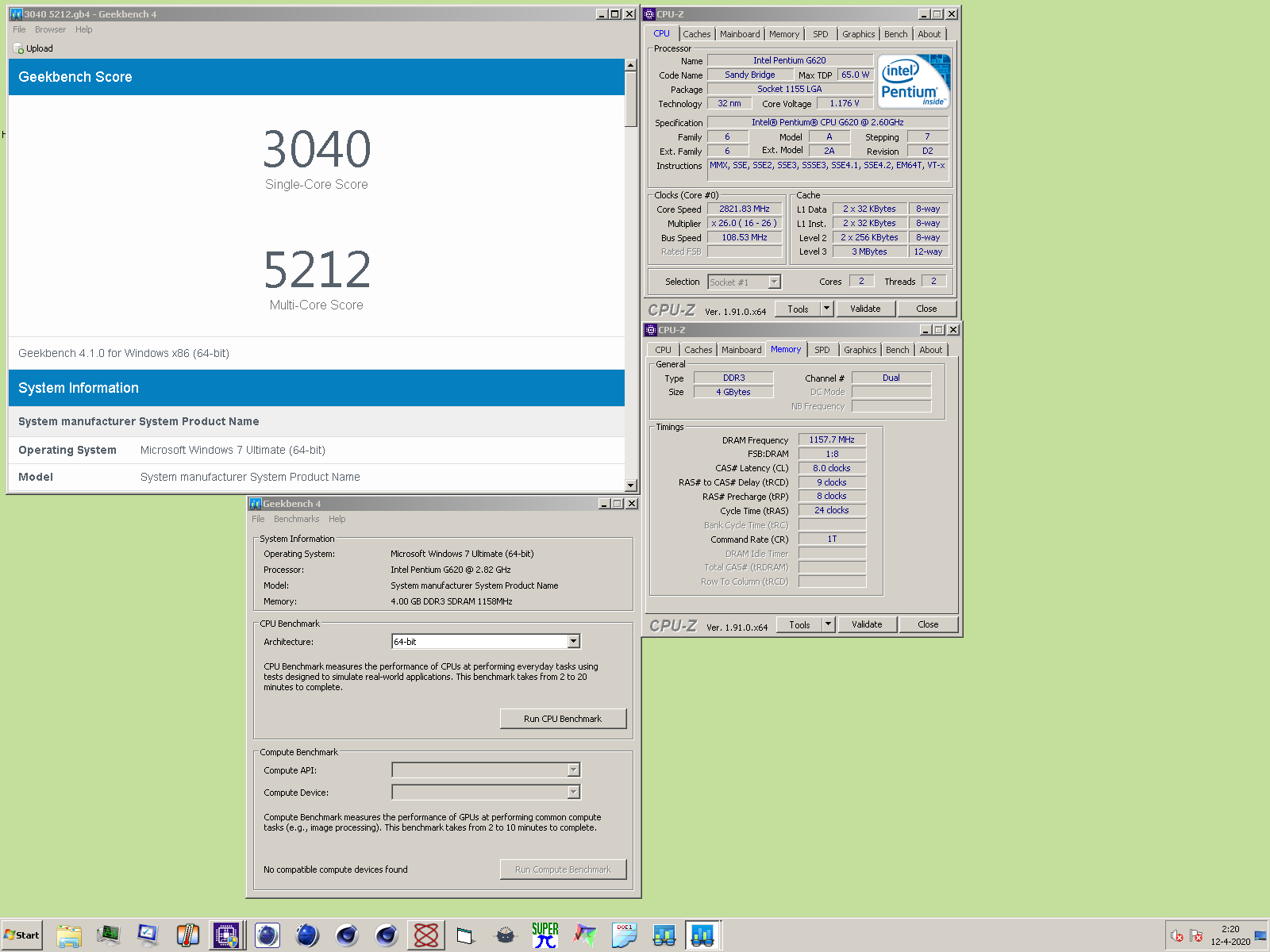Screen dimensions: 1270x952
Task: Open About tab in lower CPU-Z Memory window
Action: [x=931, y=350]
